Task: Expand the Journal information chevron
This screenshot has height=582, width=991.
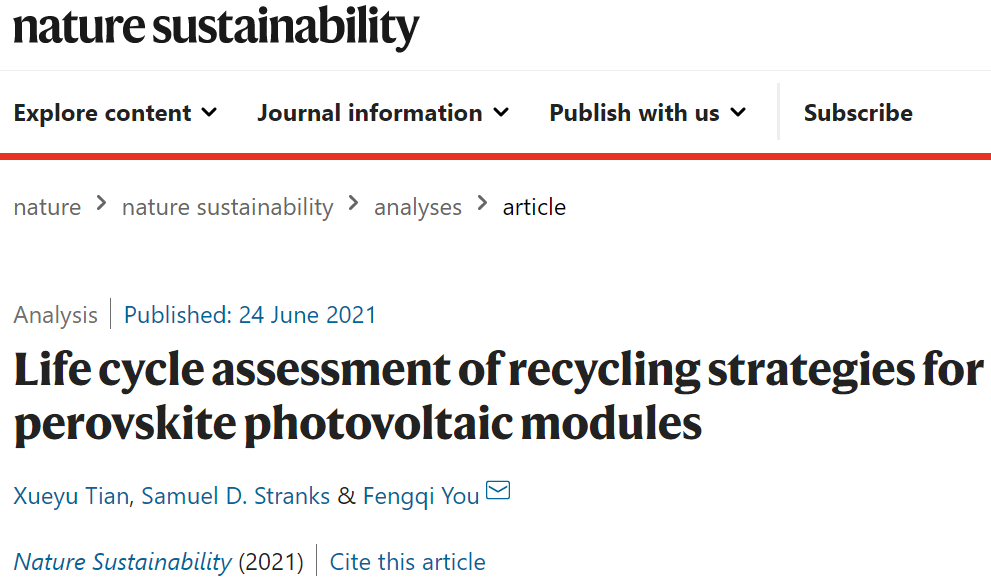Action: click(501, 113)
